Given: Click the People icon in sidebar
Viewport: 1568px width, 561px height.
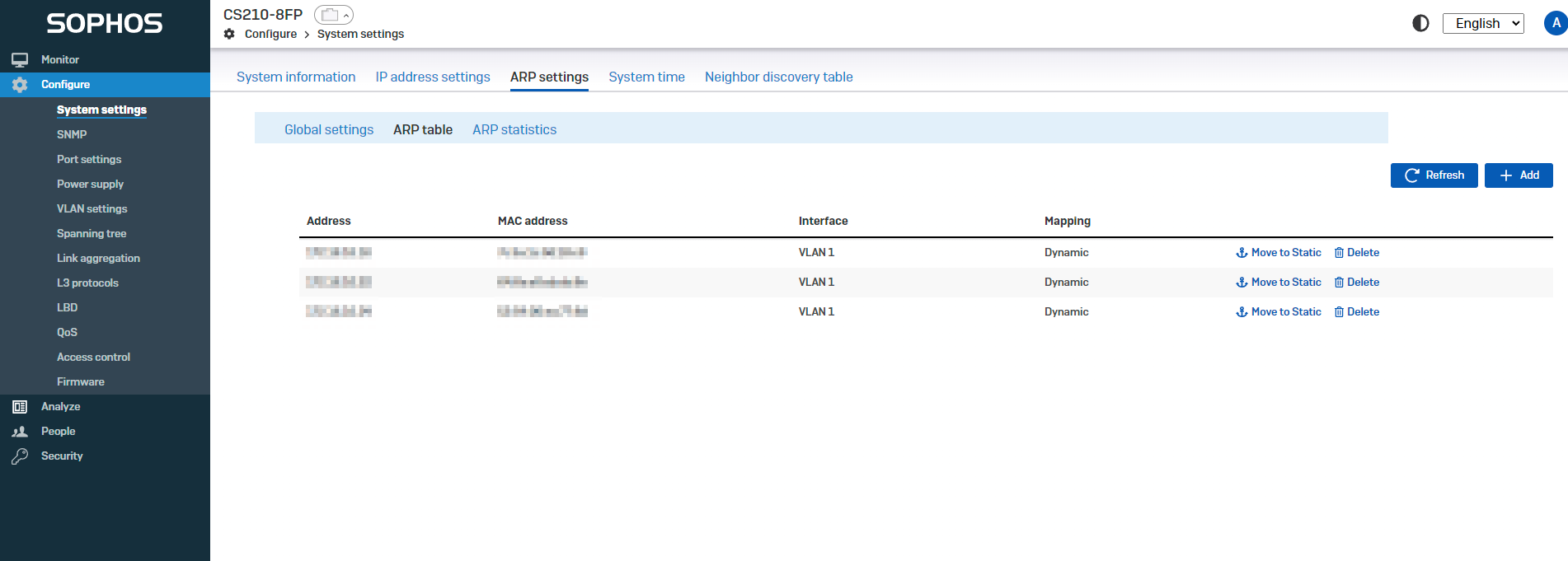Looking at the screenshot, I should click(x=20, y=432).
